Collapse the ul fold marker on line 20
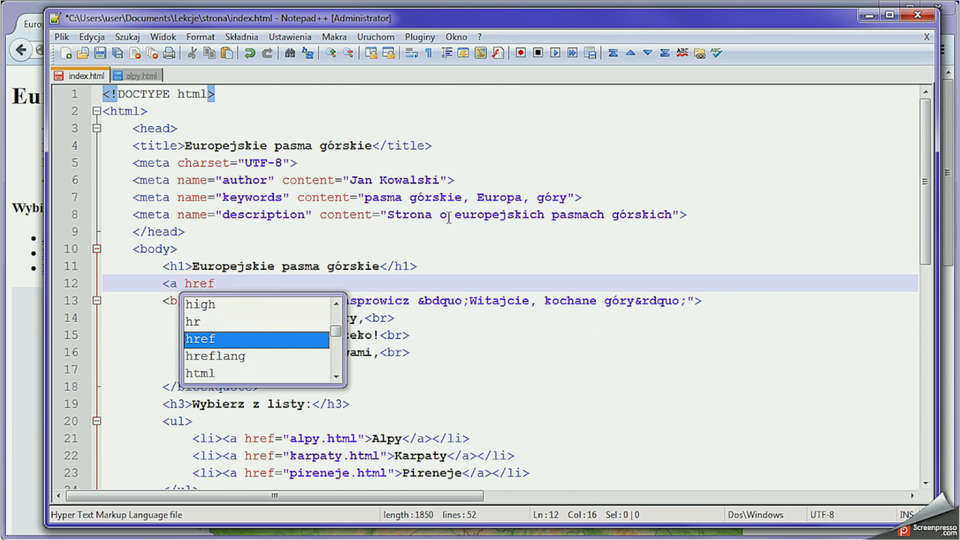This screenshot has width=960, height=540. tap(97, 421)
